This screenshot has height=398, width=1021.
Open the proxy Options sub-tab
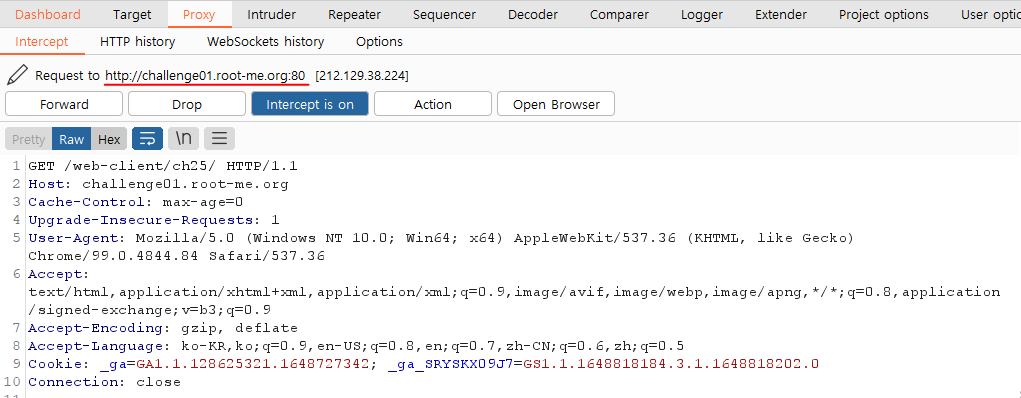(379, 42)
